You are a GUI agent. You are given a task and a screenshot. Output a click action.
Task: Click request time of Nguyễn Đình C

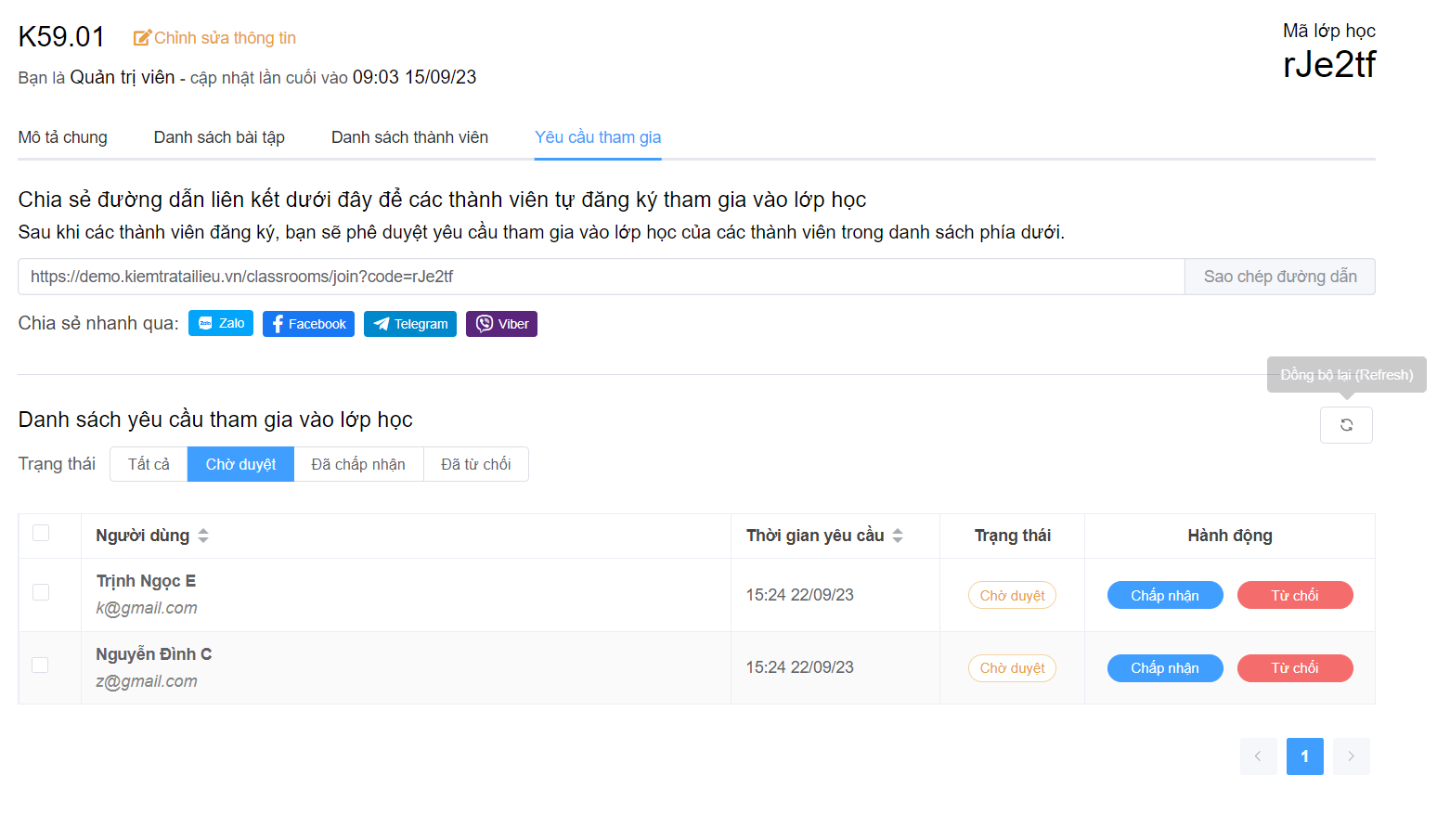coord(800,667)
